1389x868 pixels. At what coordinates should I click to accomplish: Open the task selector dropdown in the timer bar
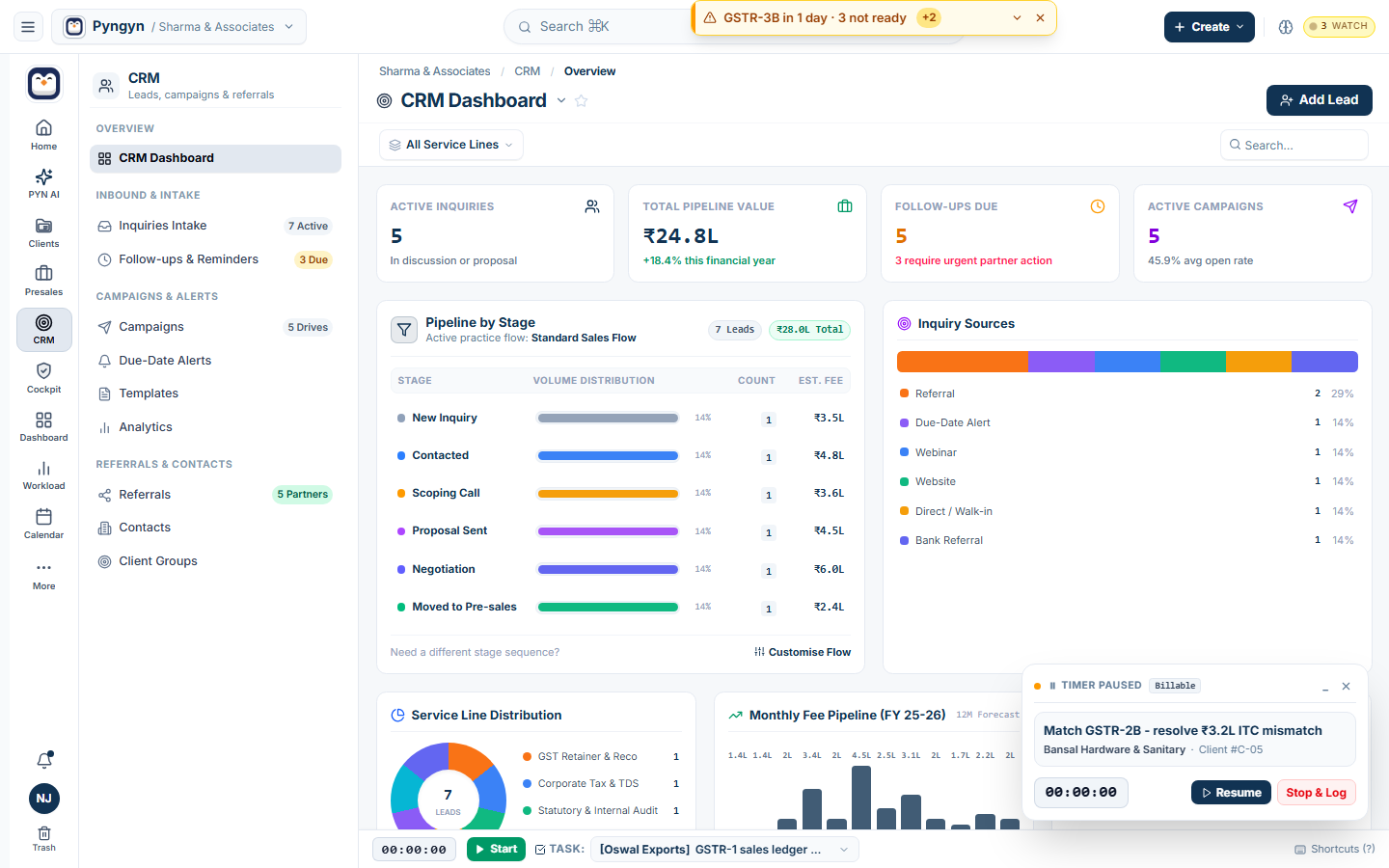pos(723,850)
